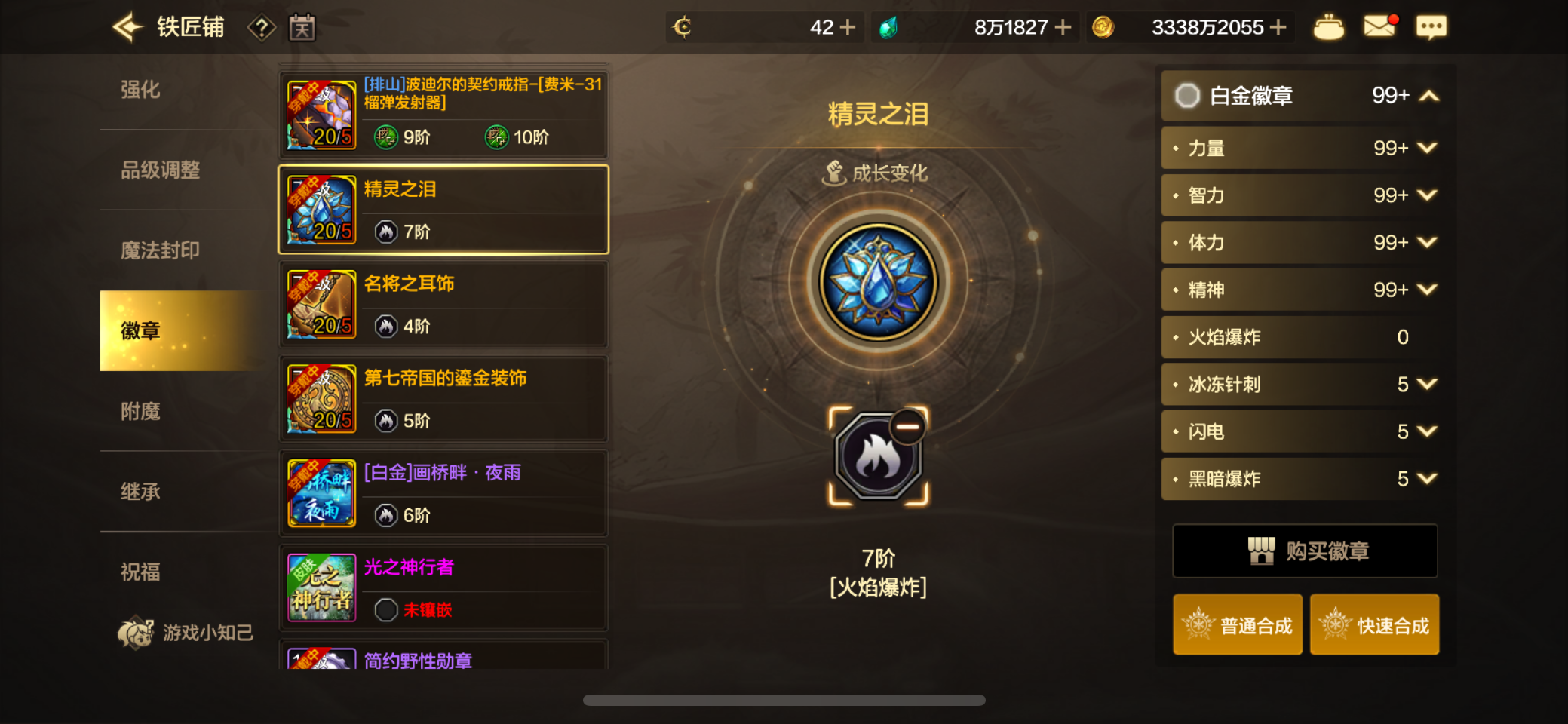This screenshot has width=1568, height=724.
Task: Expand the 冰冻针刺 emblem list
Action: [1427, 384]
